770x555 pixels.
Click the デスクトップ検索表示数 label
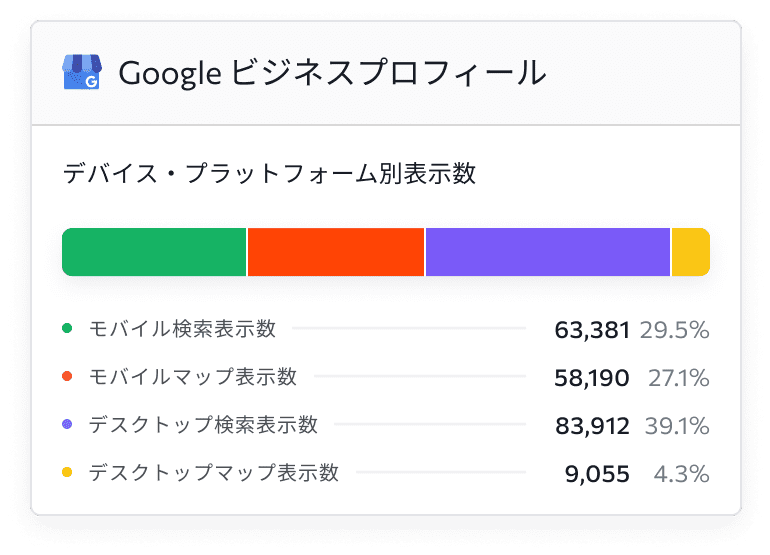[203, 424]
